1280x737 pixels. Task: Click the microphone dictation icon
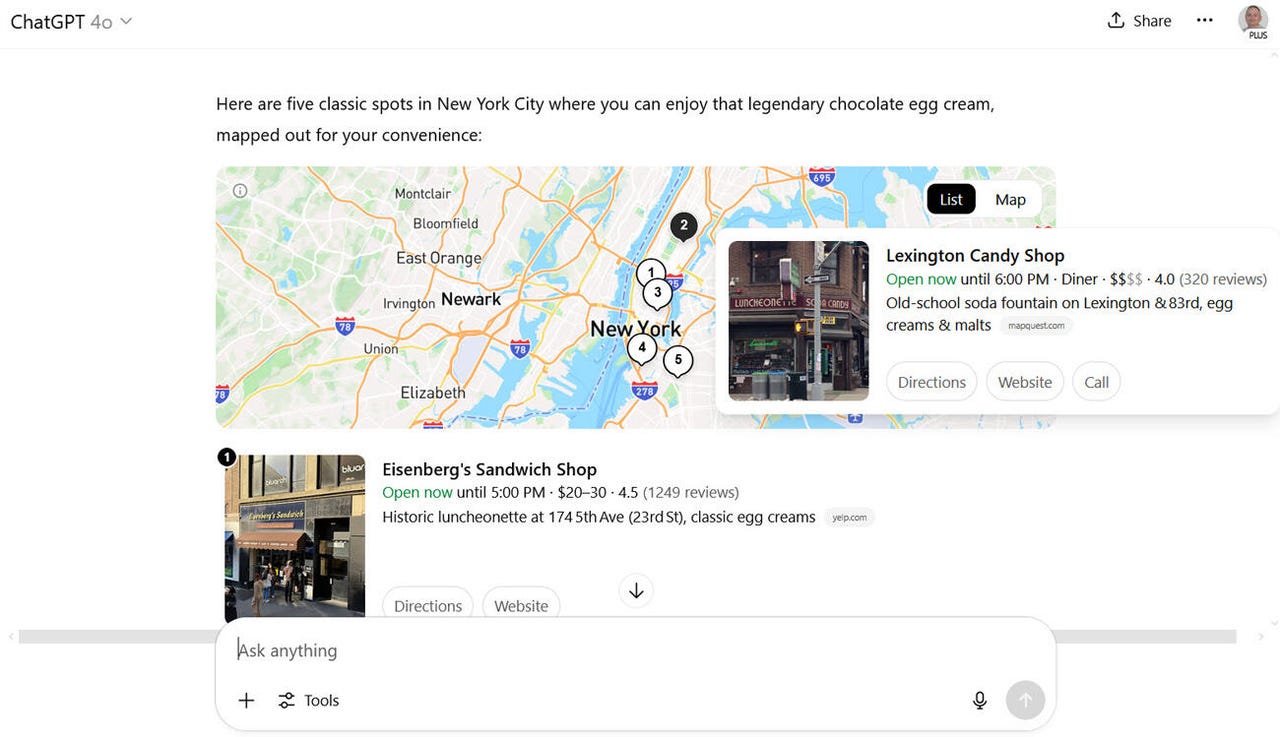[x=980, y=700]
